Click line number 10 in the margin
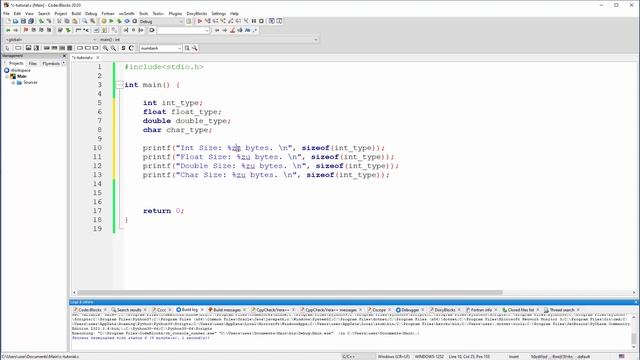 click(97, 148)
